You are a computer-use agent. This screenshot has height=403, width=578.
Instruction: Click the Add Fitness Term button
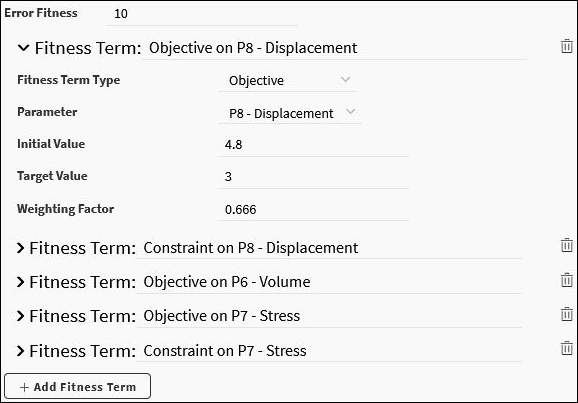pyautogui.click(x=77, y=386)
